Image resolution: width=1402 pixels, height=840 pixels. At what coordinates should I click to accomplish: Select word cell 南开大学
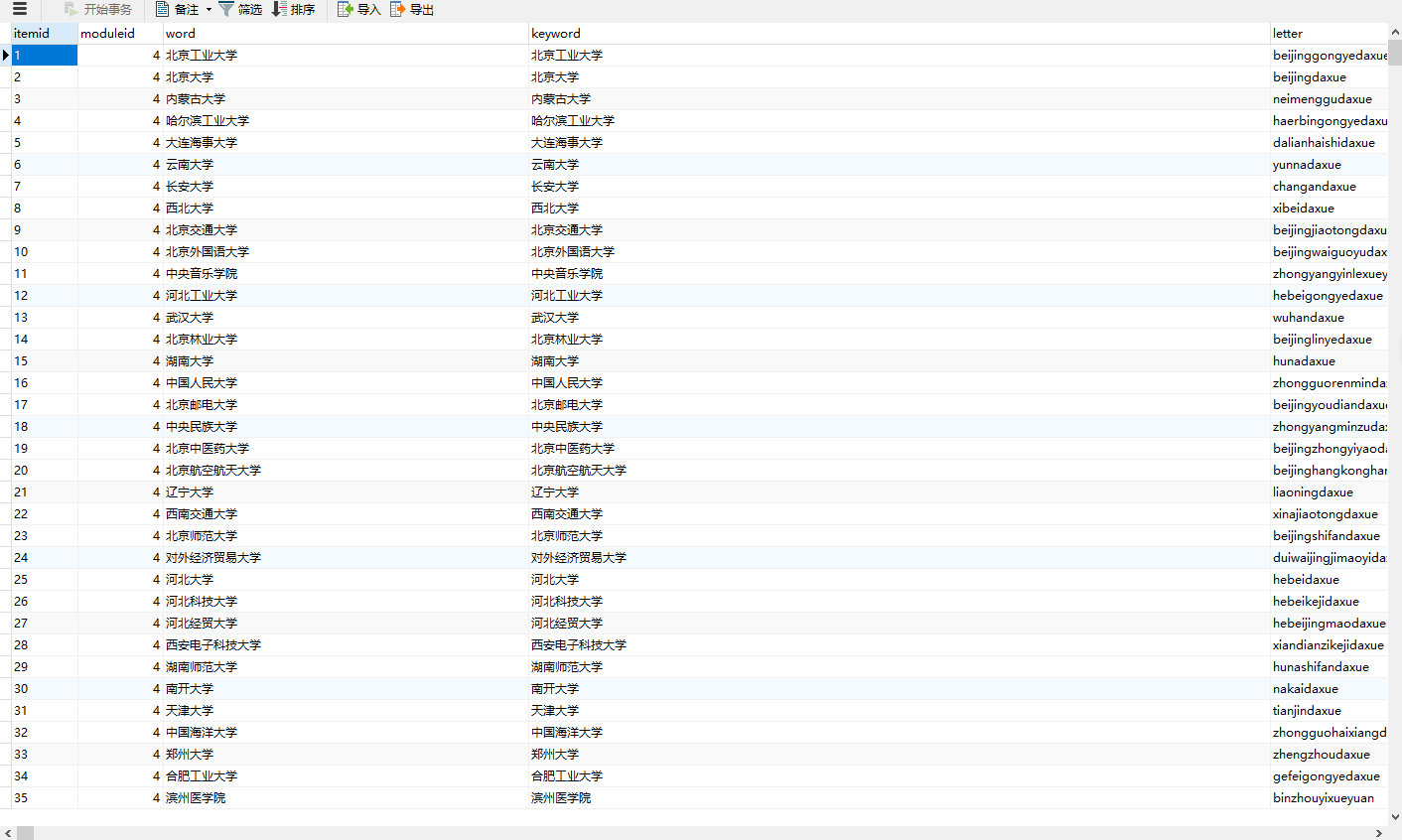pyautogui.click(x=346, y=688)
